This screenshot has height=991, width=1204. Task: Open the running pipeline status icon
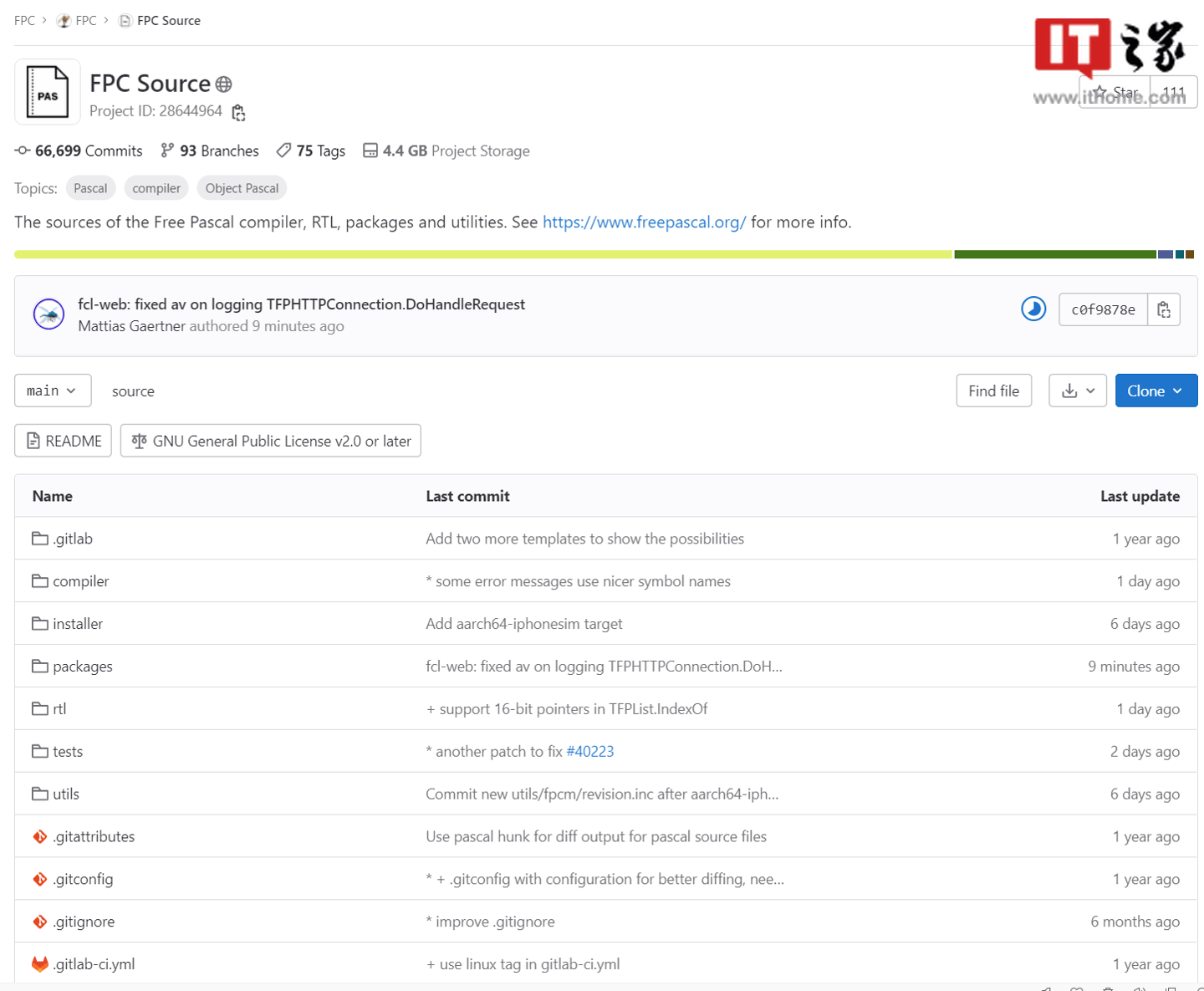[1033, 309]
